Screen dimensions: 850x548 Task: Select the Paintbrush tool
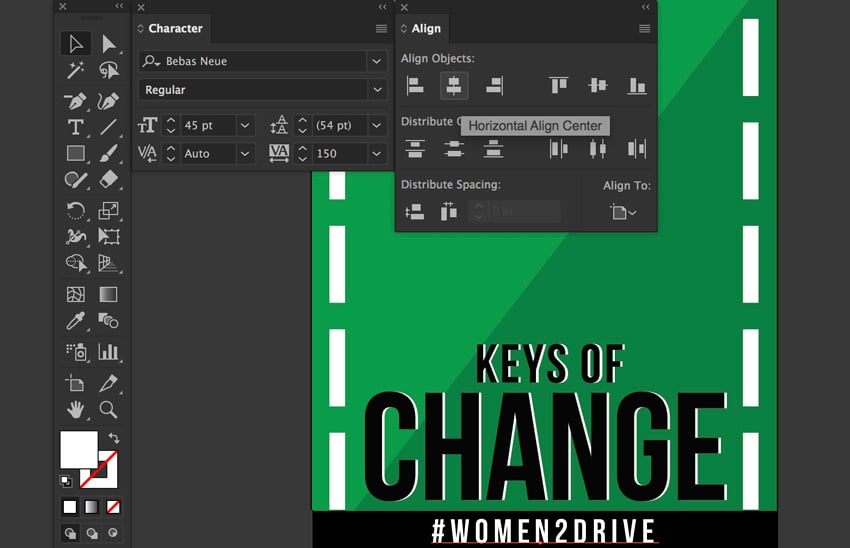click(x=108, y=153)
